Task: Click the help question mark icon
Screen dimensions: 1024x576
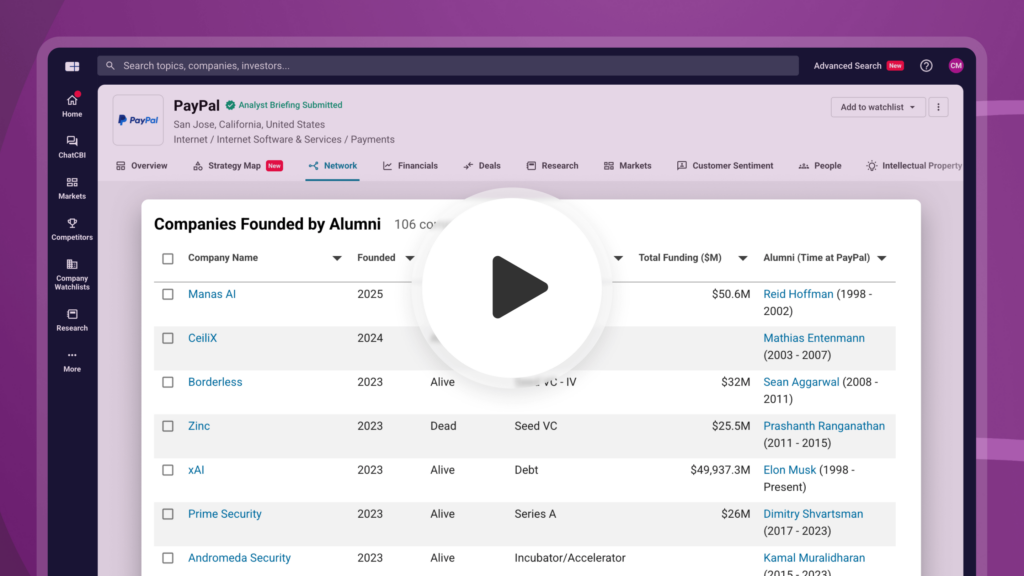Action: (926, 66)
